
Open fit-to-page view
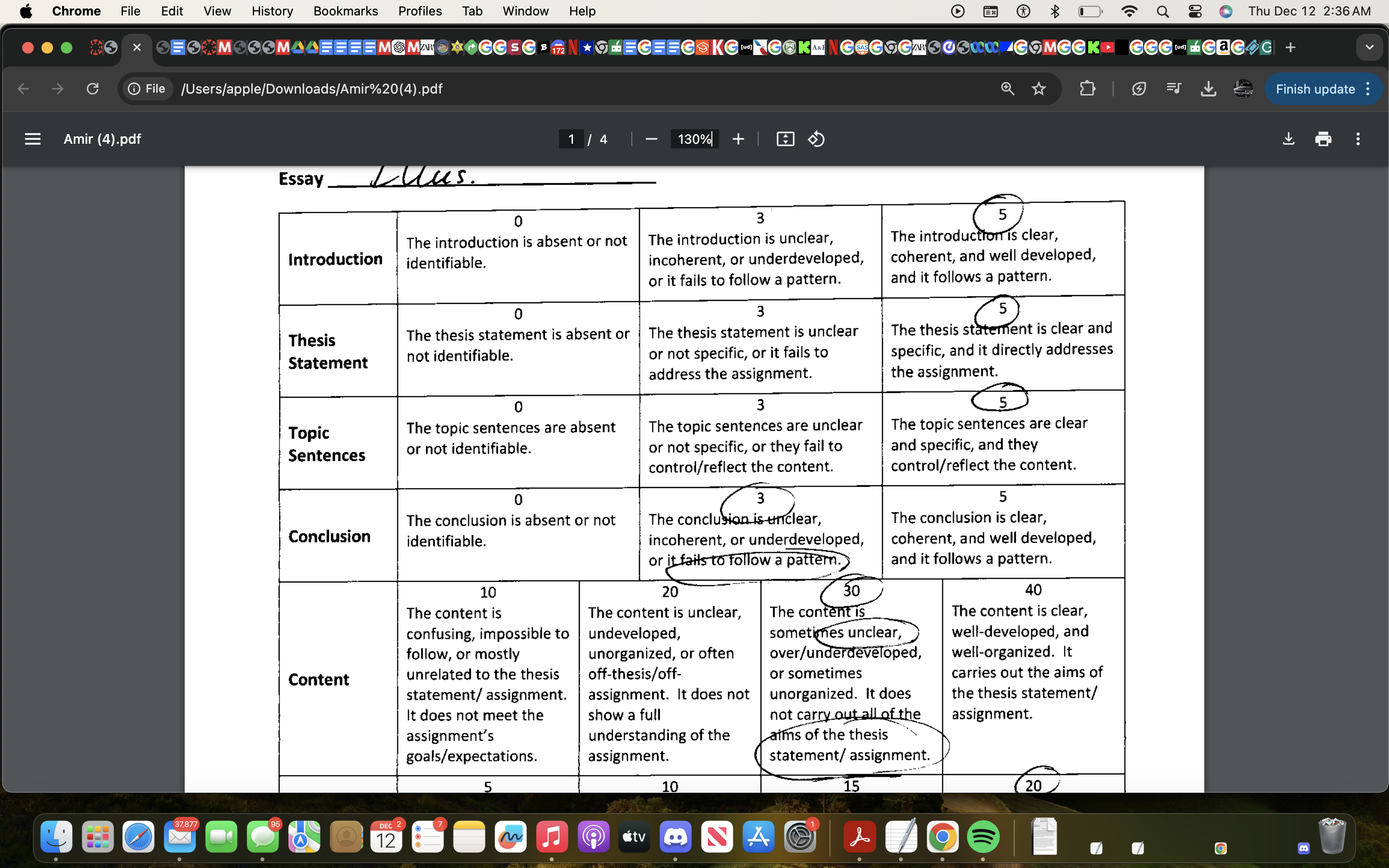pos(785,138)
